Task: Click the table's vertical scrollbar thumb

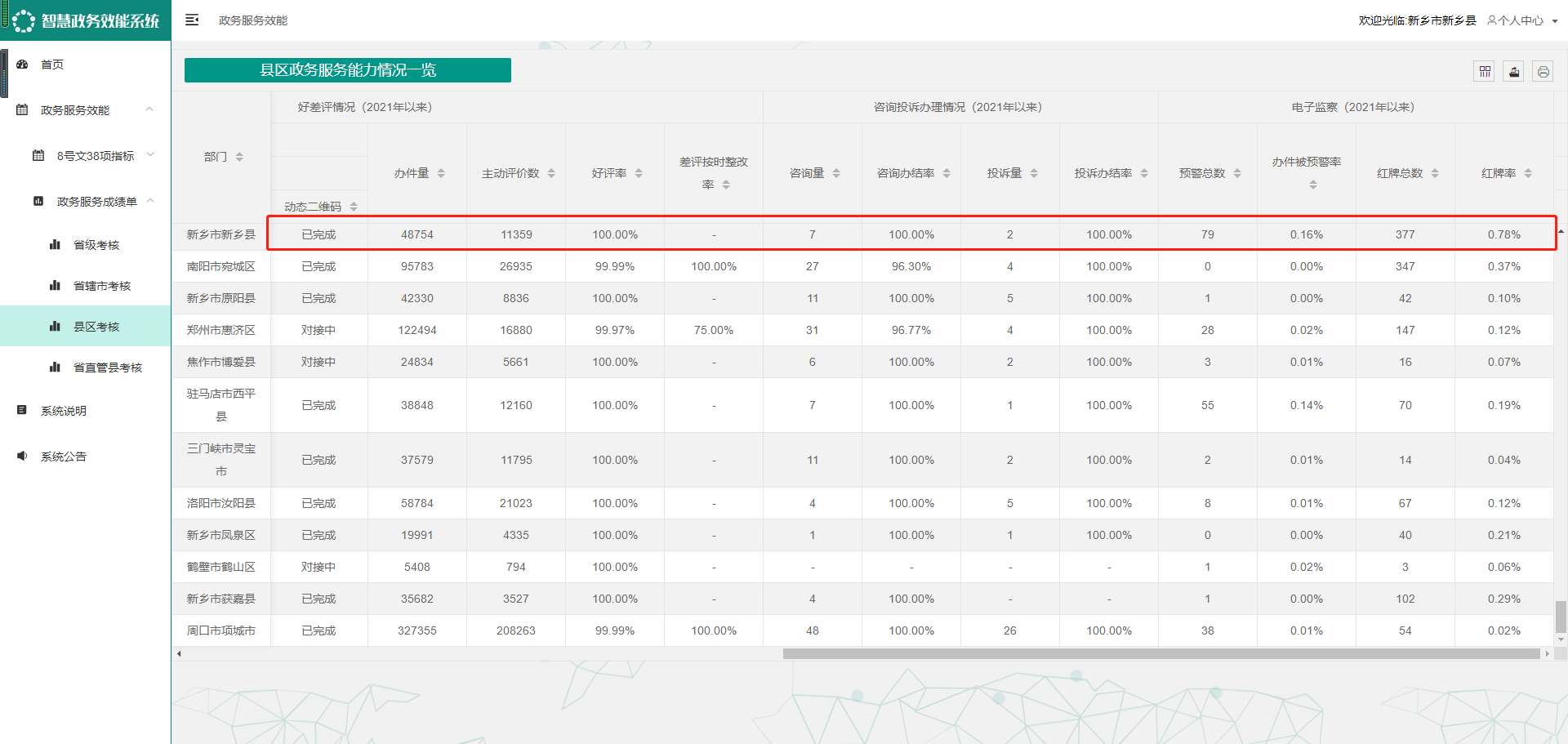Action: pos(1561,617)
